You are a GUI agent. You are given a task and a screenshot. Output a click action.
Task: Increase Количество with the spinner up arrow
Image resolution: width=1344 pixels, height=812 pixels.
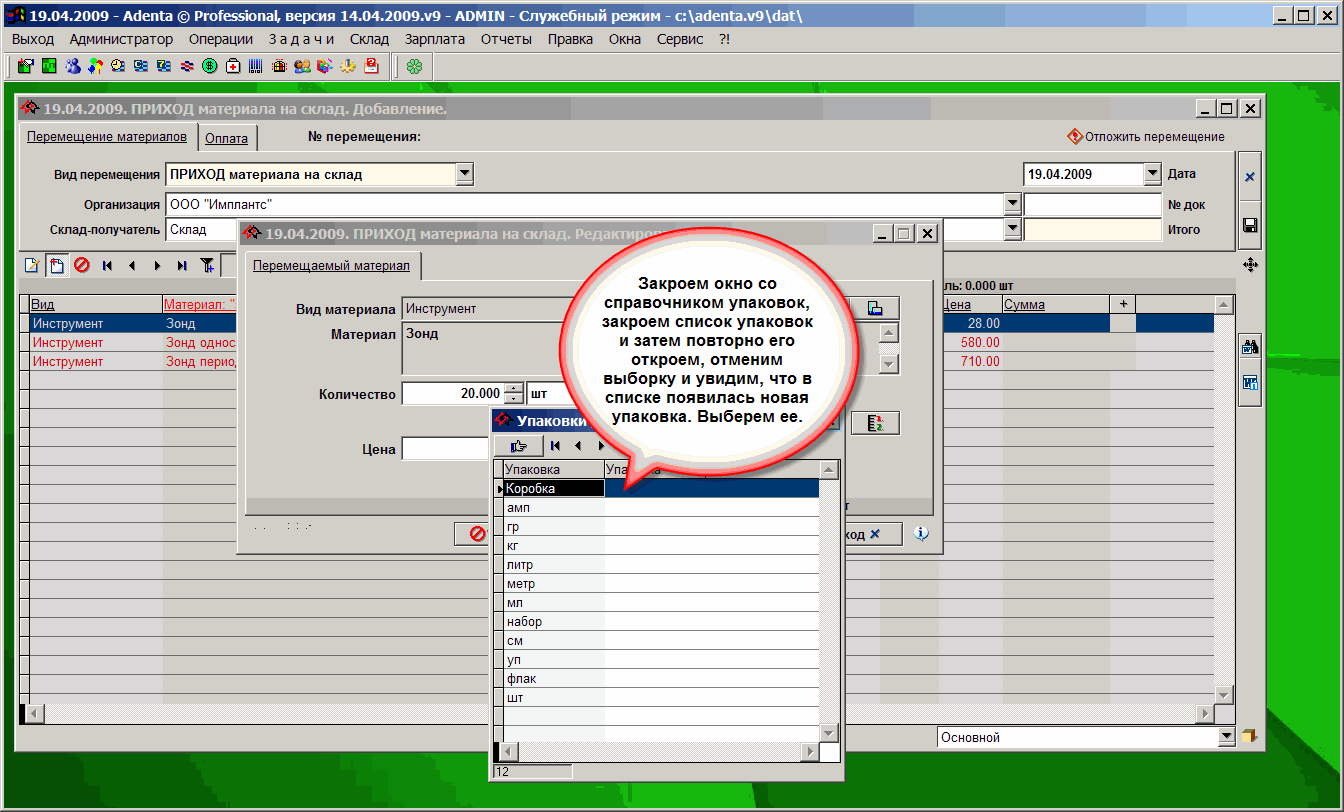click(515, 389)
